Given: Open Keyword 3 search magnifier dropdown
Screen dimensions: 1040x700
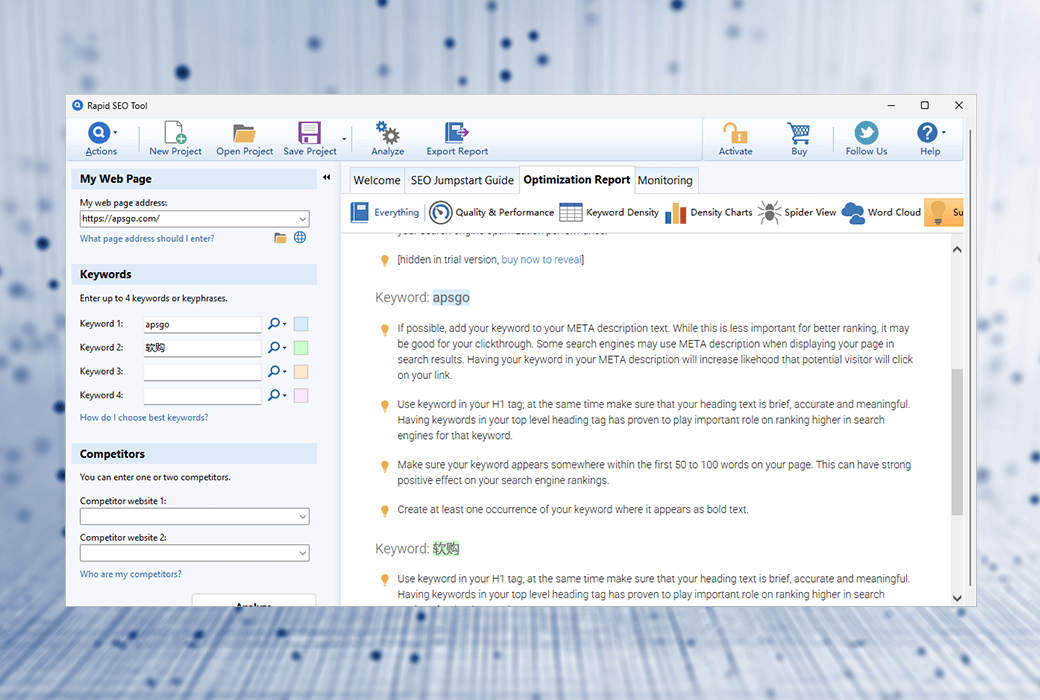Looking at the screenshot, I should point(277,372).
